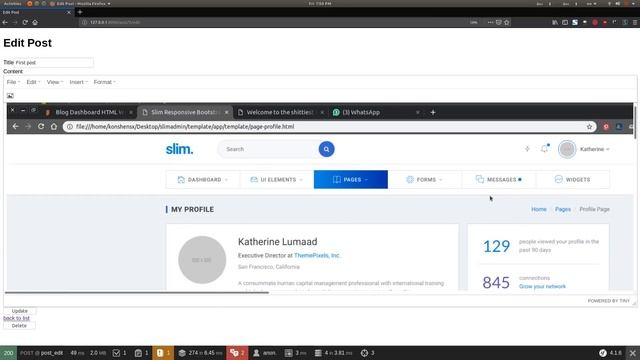Image resolution: width=640 pixels, height=360 pixels.
Task: Open the 49 ms performance panel
Action: (x=77, y=353)
